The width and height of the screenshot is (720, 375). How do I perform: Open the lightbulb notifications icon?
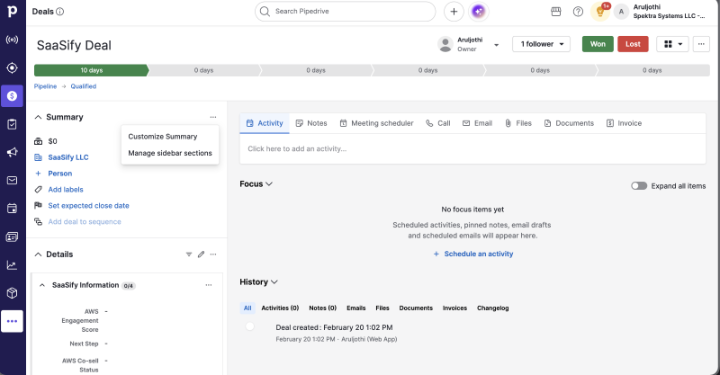tap(600, 11)
